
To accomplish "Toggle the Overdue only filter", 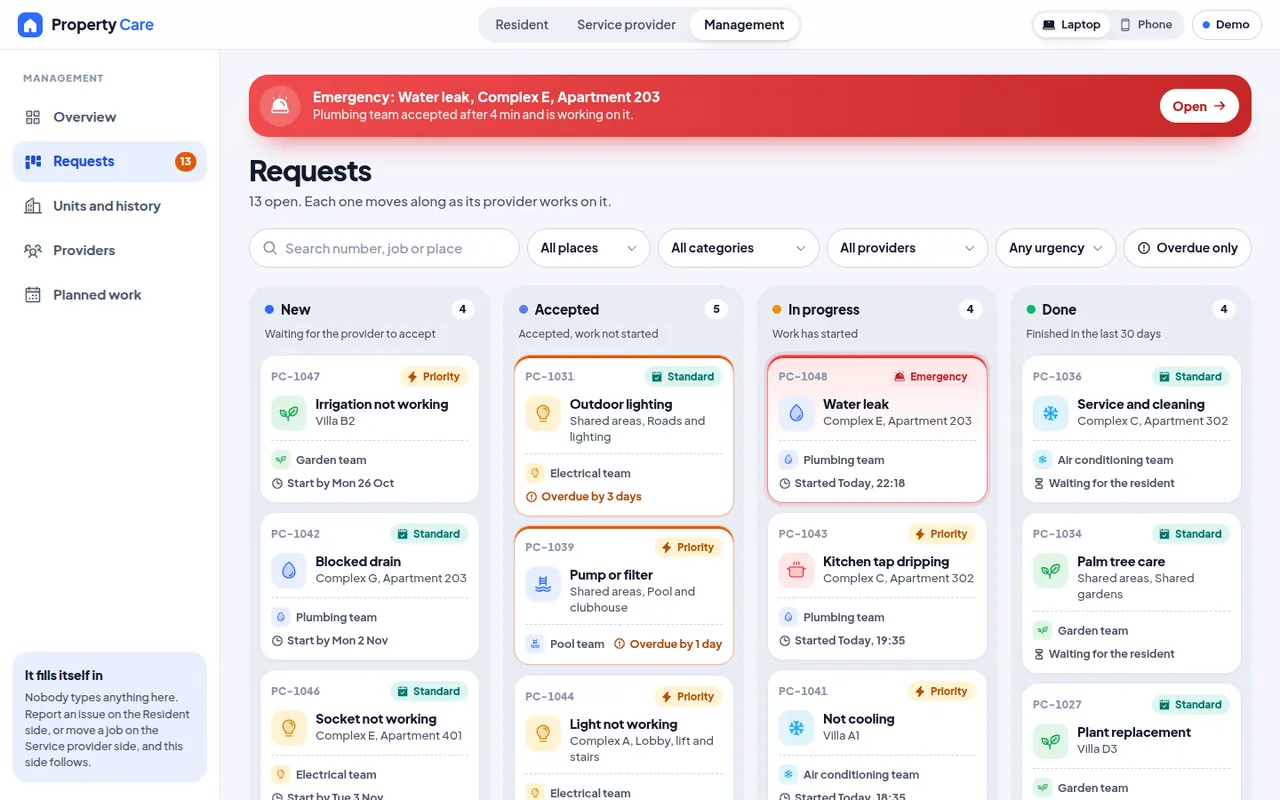I will click(x=1187, y=248).
